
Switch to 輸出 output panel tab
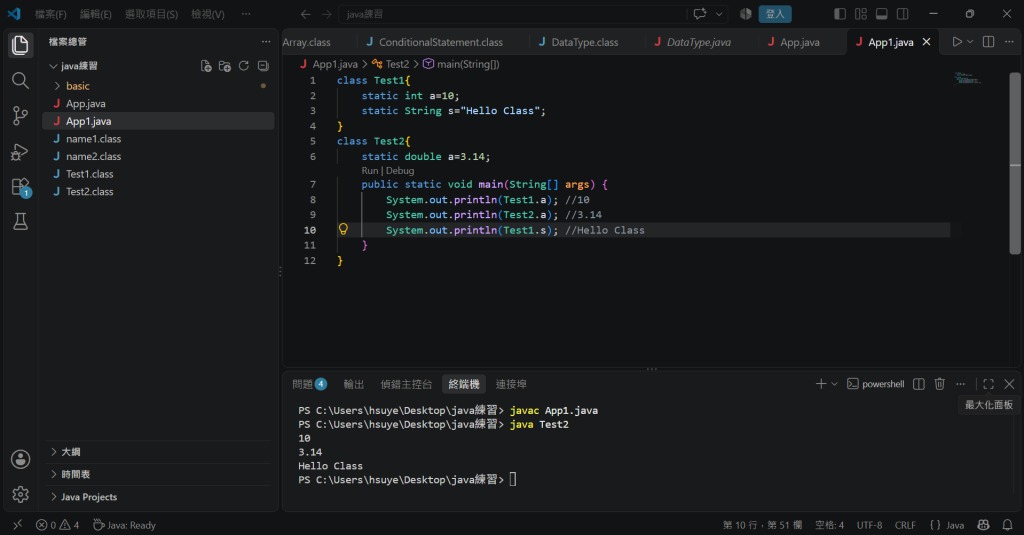pyautogui.click(x=353, y=384)
